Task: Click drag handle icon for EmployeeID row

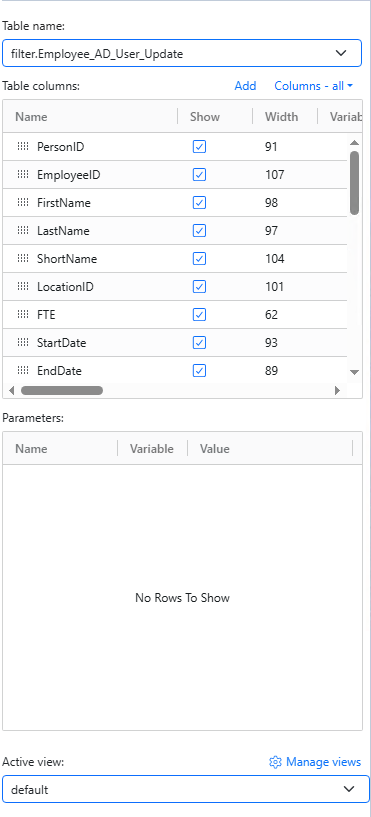Action: tap(22, 175)
